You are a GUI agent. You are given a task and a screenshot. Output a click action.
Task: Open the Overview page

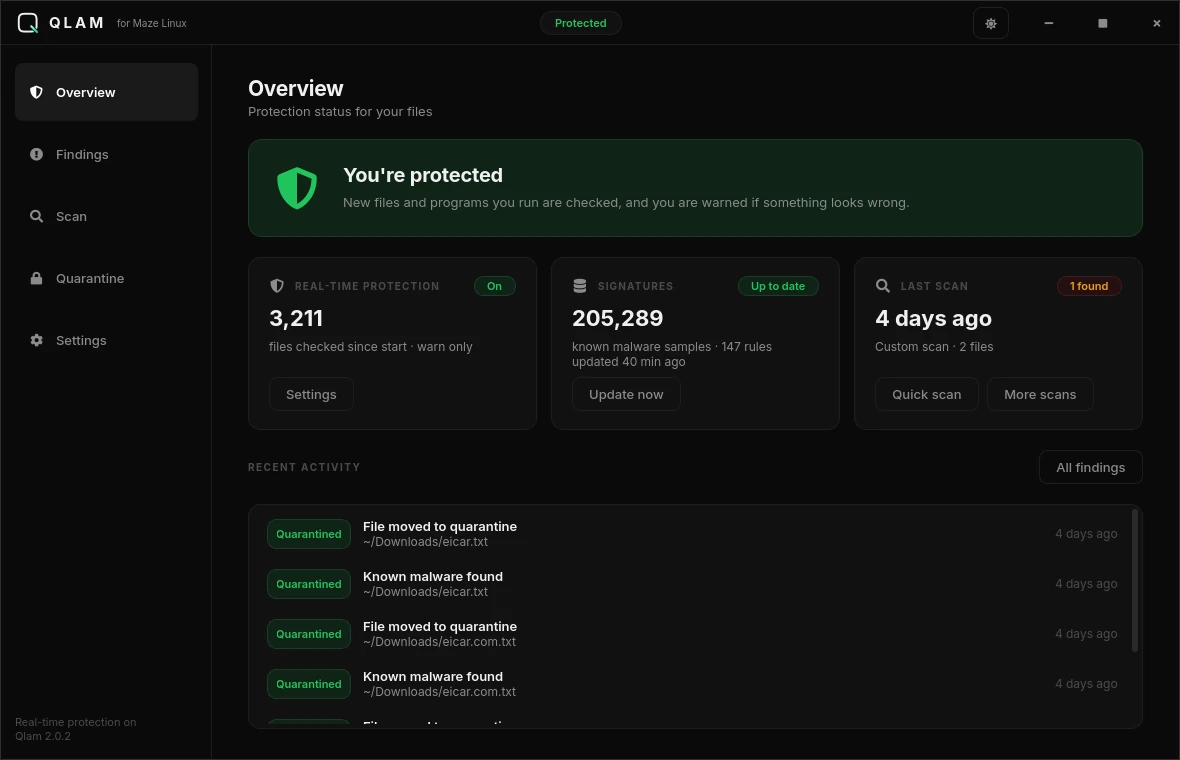pos(106,92)
